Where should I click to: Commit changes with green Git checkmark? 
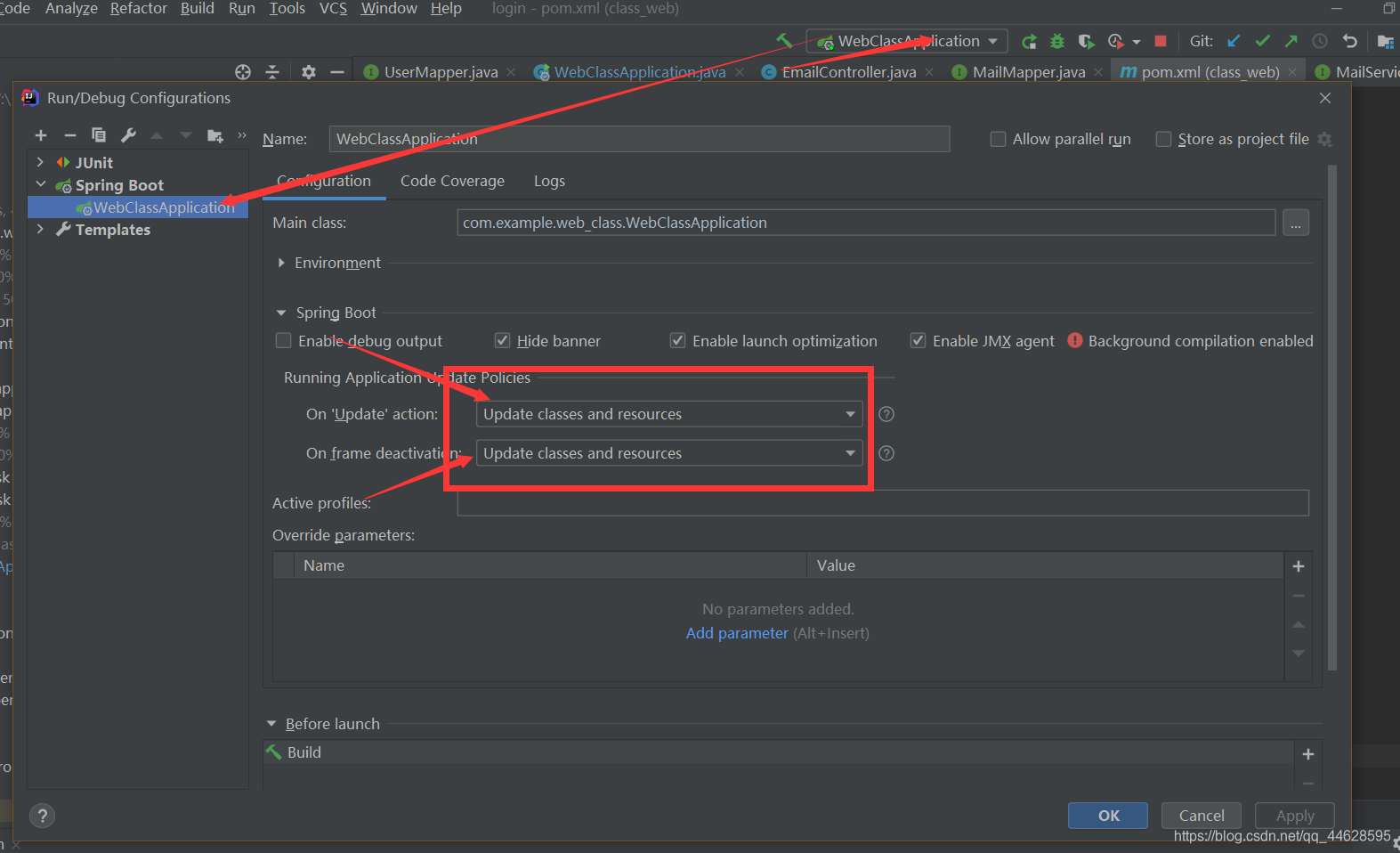(1262, 41)
